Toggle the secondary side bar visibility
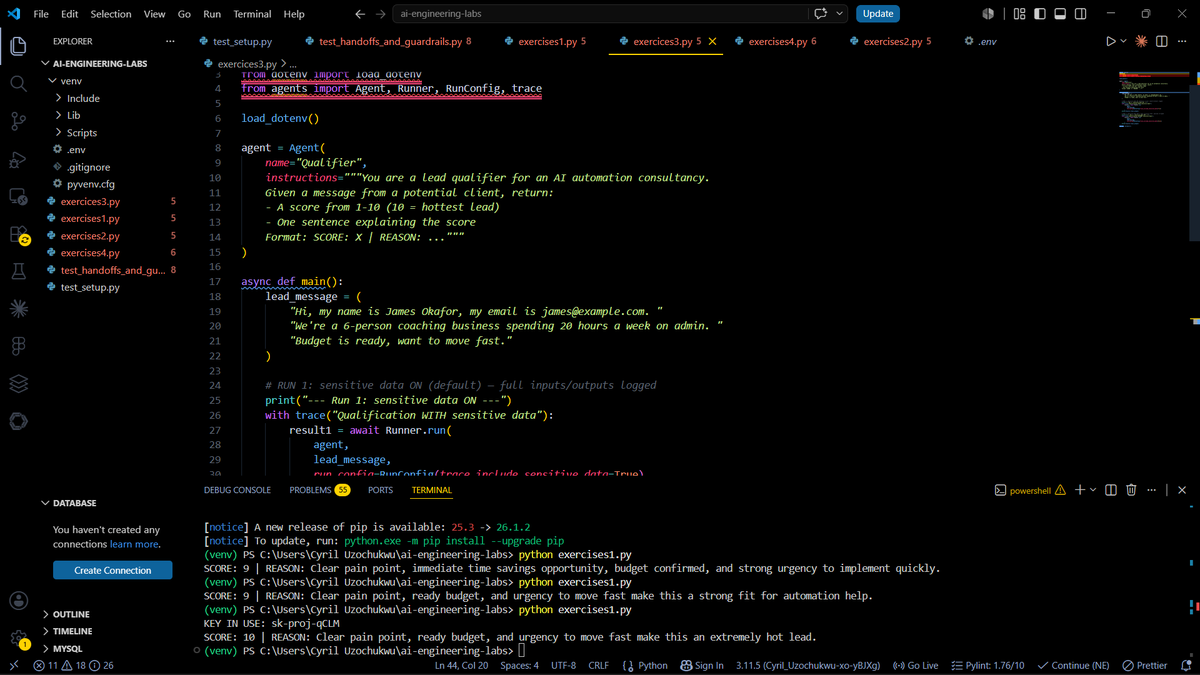This screenshot has height=675, width=1200. click(x=1082, y=14)
